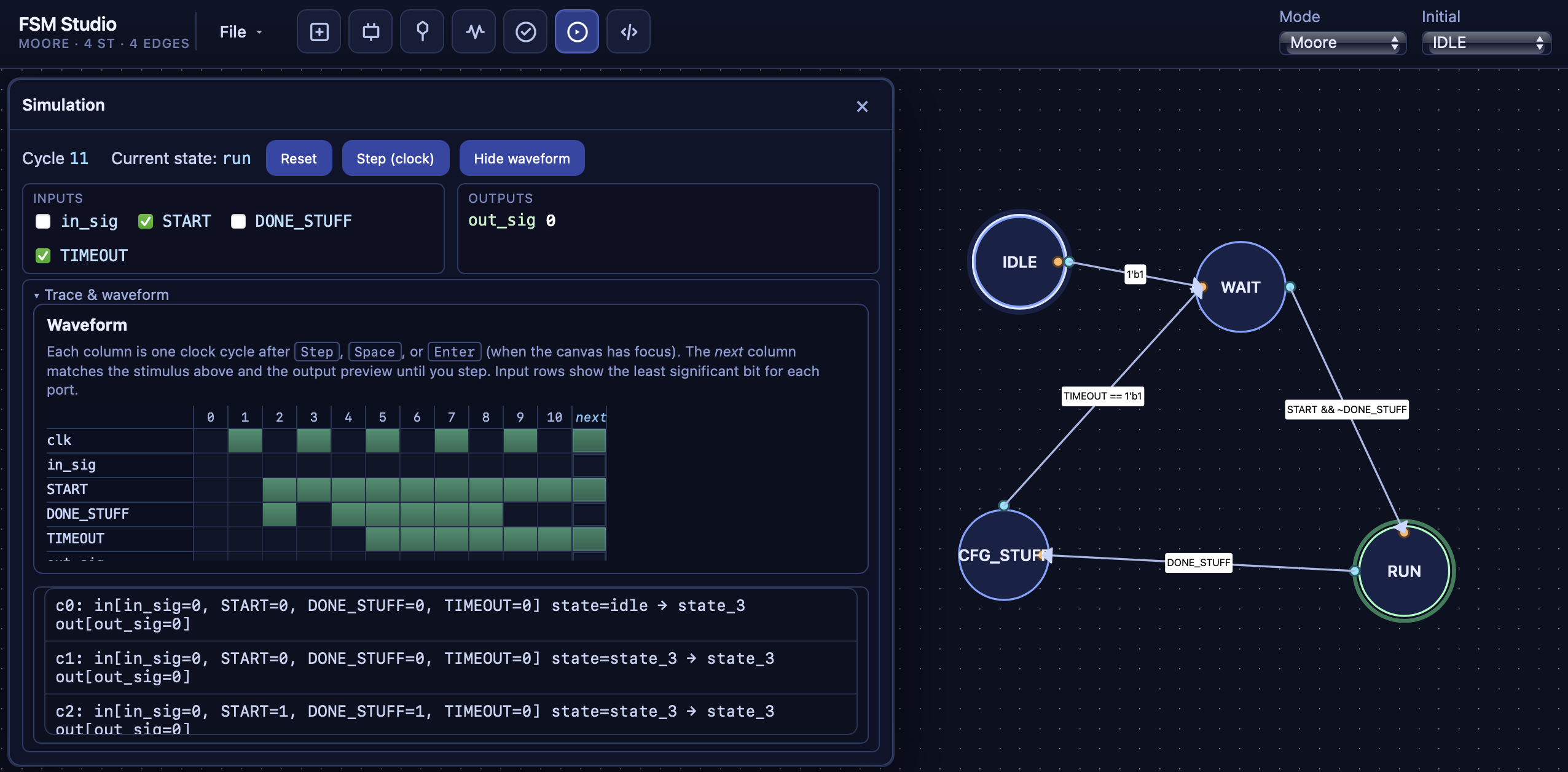Uncheck the START input checkbox
This screenshot has width=1568, height=772.
(146, 221)
